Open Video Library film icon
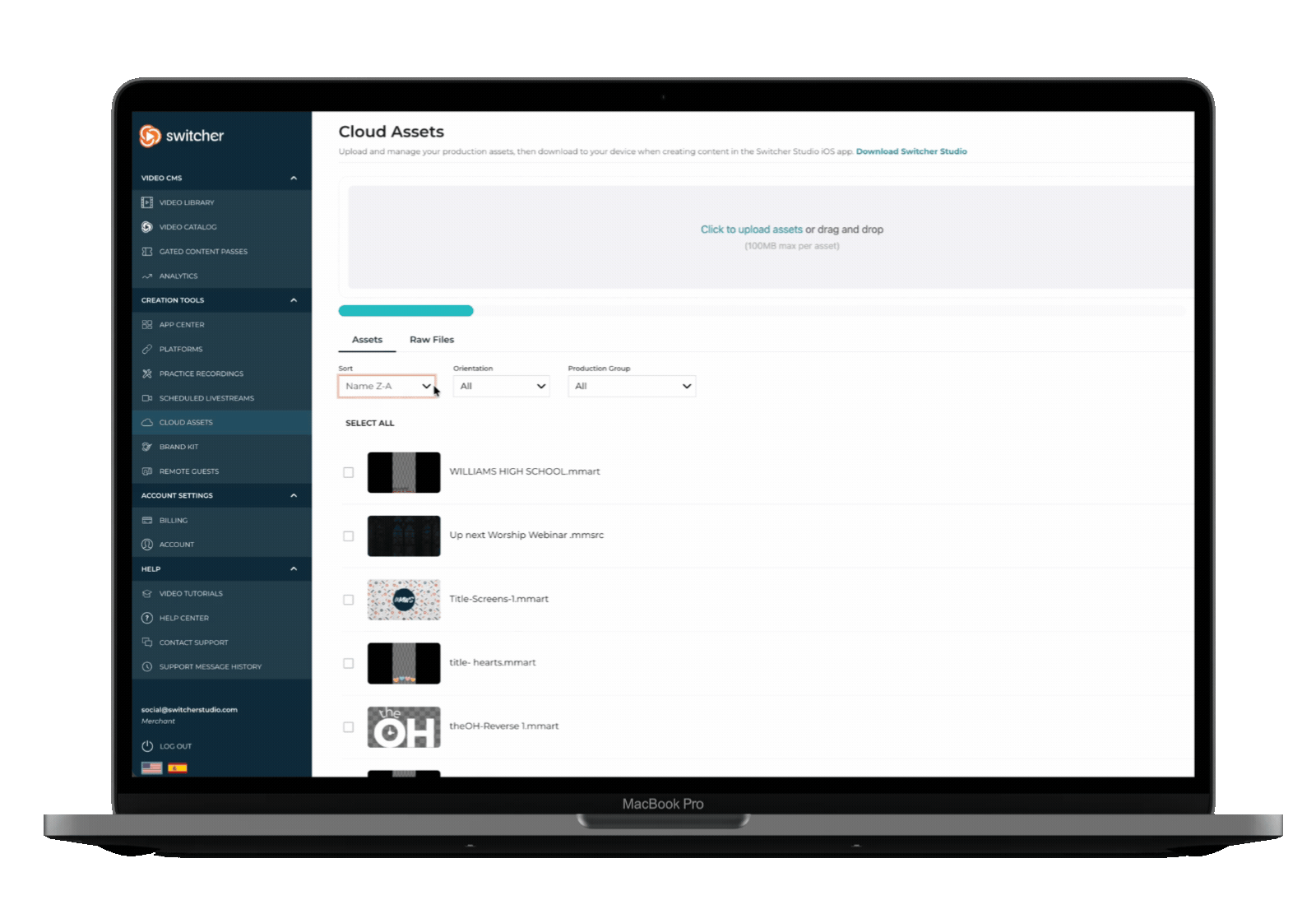The width and height of the screenshot is (1316, 914). [147, 202]
